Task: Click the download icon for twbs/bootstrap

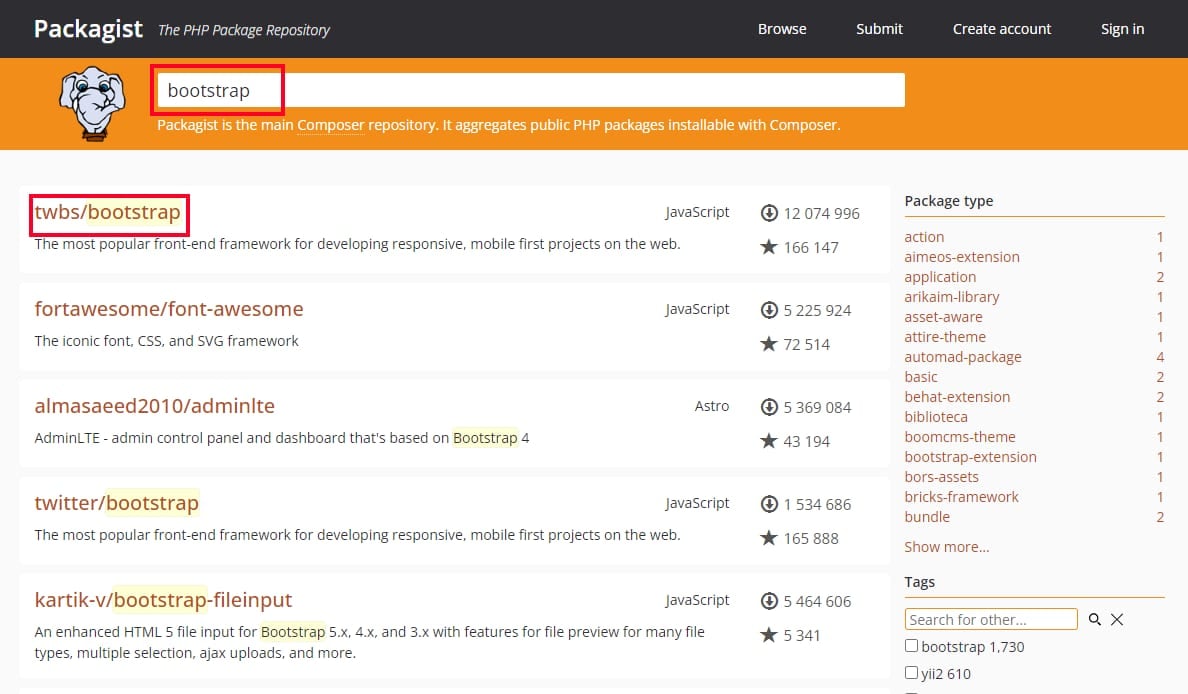Action: [x=769, y=213]
